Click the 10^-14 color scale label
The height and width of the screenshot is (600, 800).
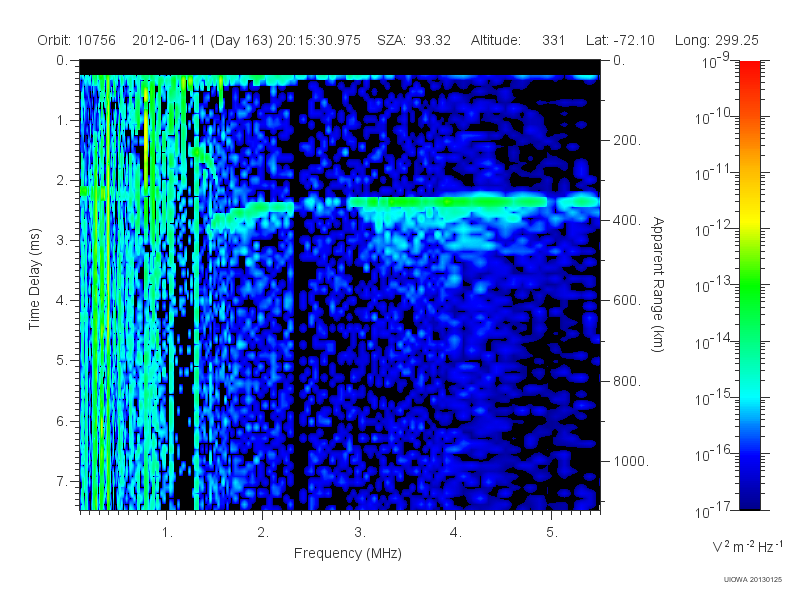coord(714,342)
